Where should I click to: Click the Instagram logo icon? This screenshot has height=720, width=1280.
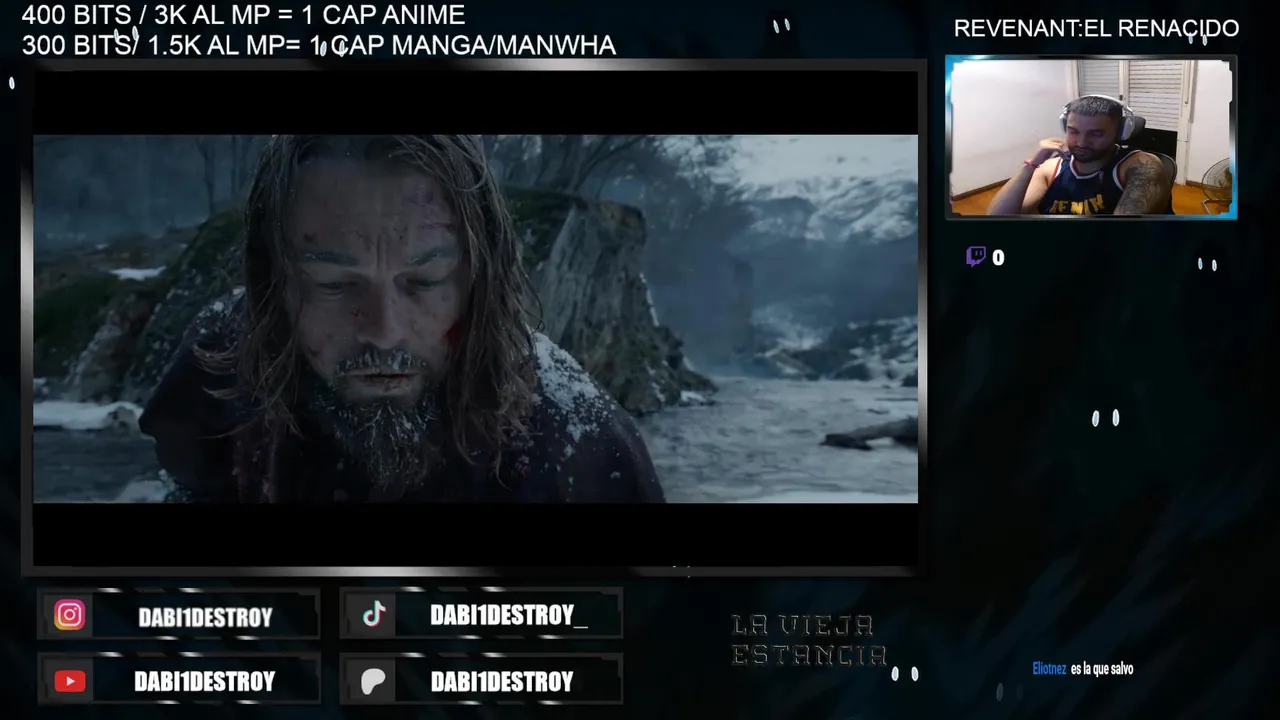(x=69, y=615)
